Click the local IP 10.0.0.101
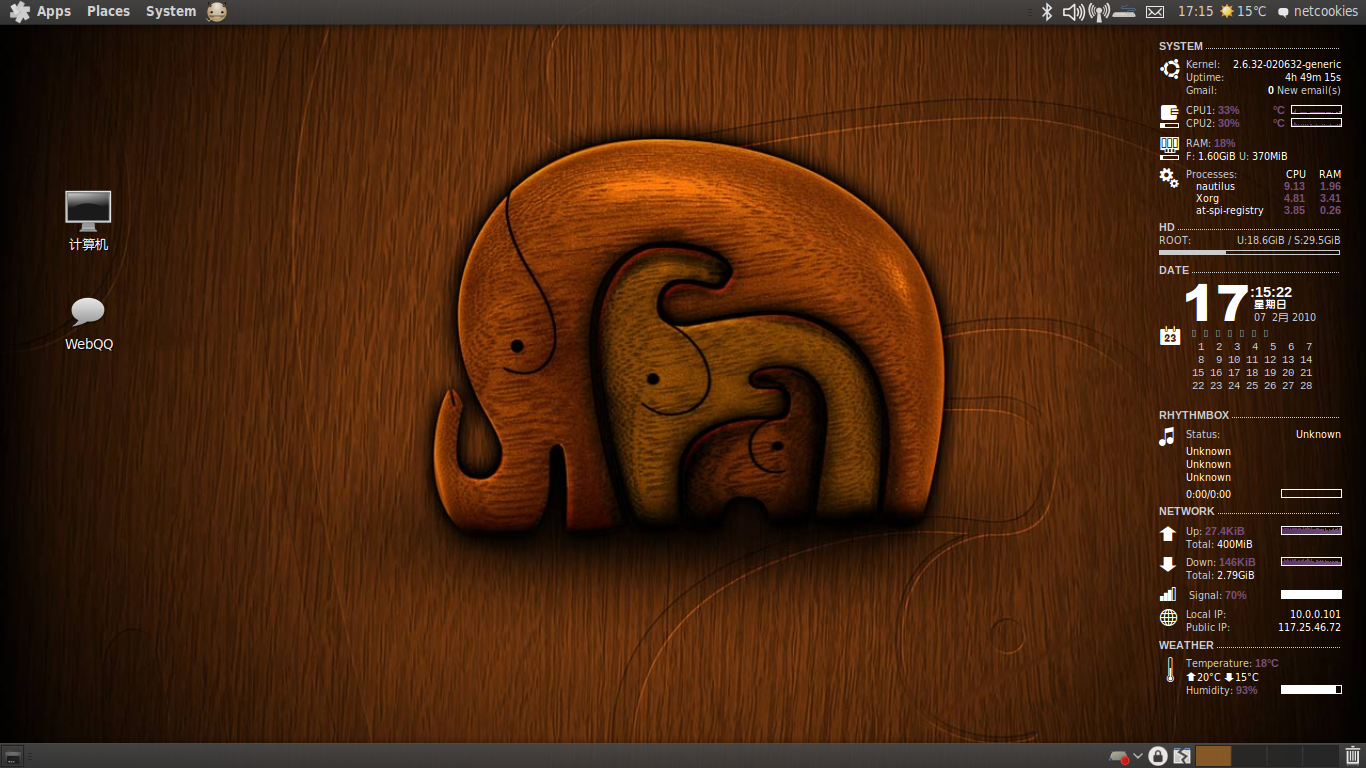The image size is (1366, 768). pyautogui.click(x=1315, y=614)
